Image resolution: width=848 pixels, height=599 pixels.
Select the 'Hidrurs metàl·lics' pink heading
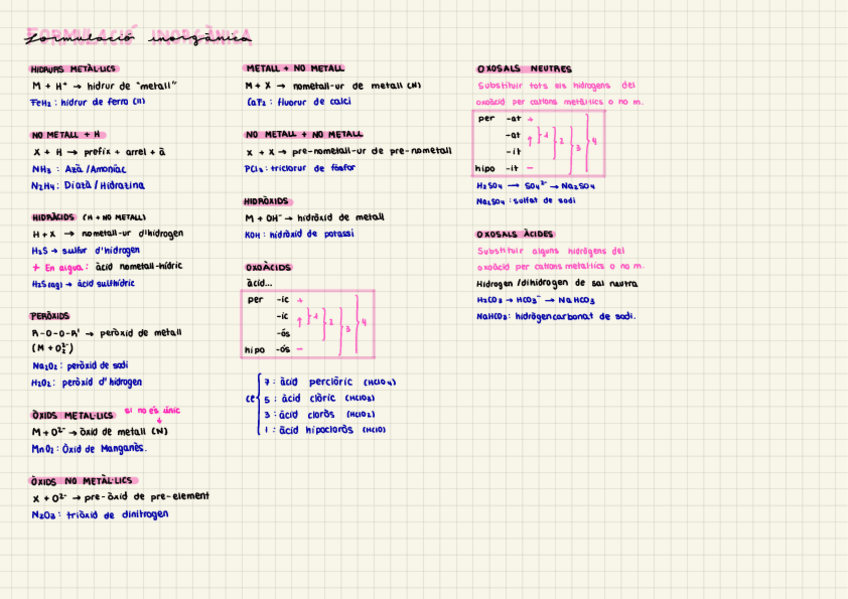[x=73, y=69]
